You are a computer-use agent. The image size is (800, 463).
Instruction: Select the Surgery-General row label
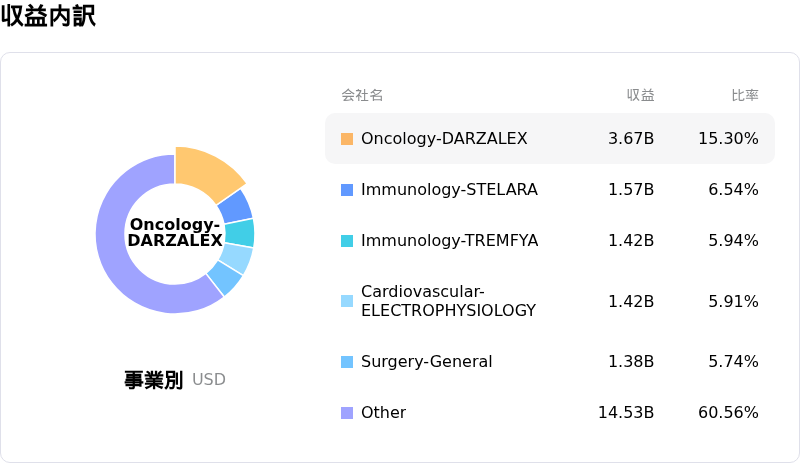[426, 362]
